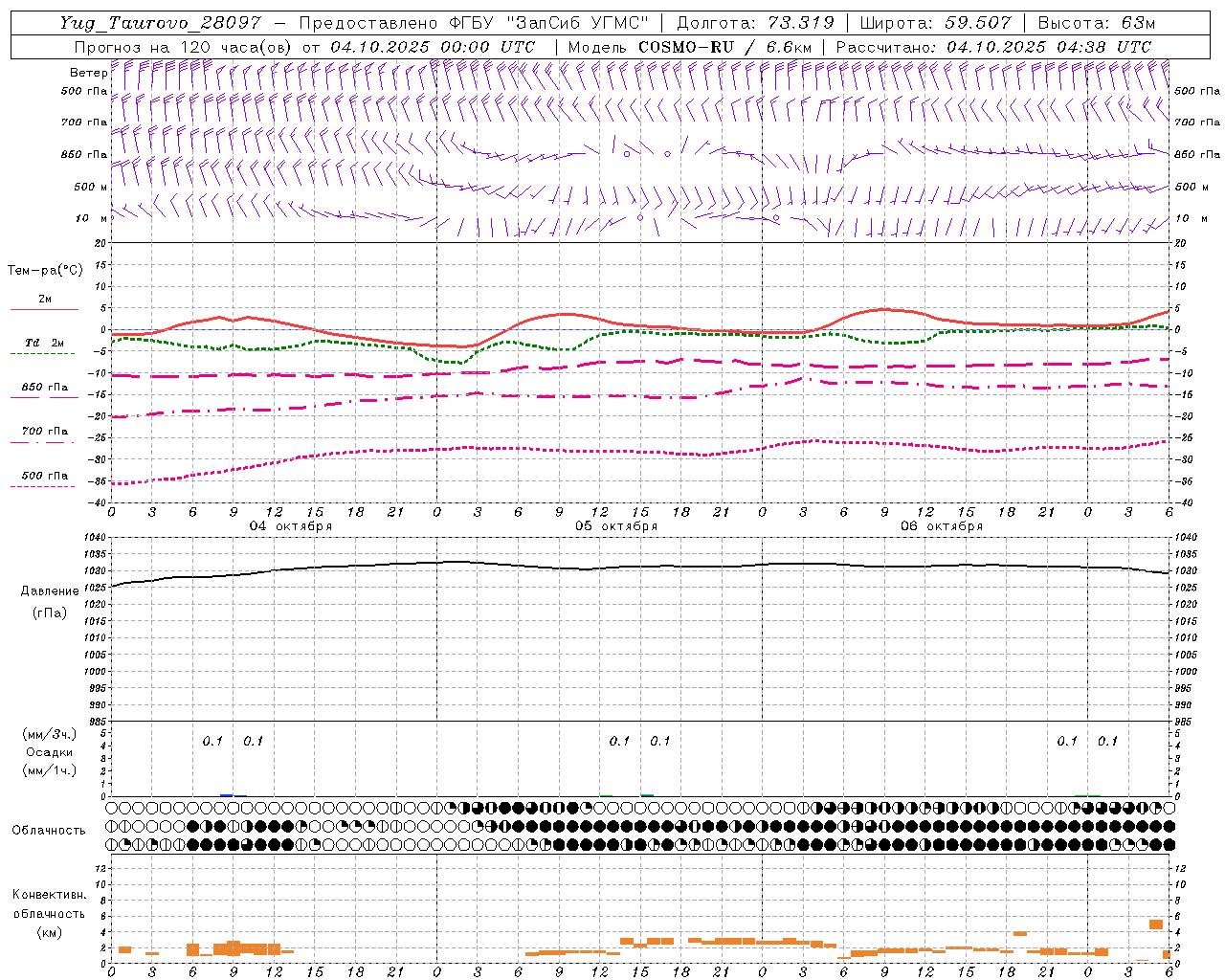Click the model name COSMO-RU
Image resolution: width=1225 pixels, height=980 pixels.
(x=685, y=47)
